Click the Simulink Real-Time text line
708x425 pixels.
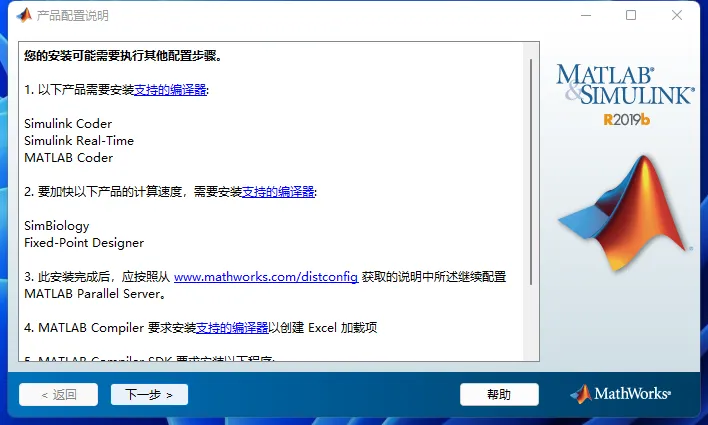coord(79,140)
